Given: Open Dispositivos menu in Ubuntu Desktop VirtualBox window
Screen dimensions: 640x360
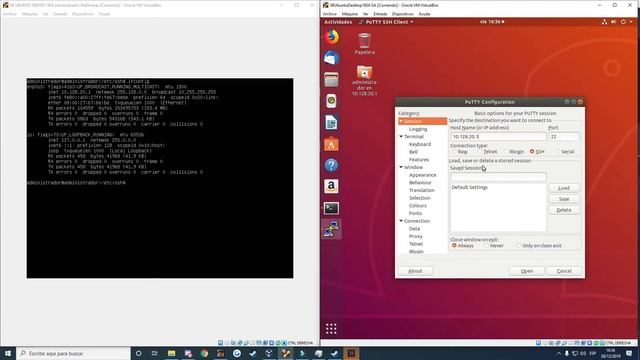Looking at the screenshot, I should (x=402, y=14).
